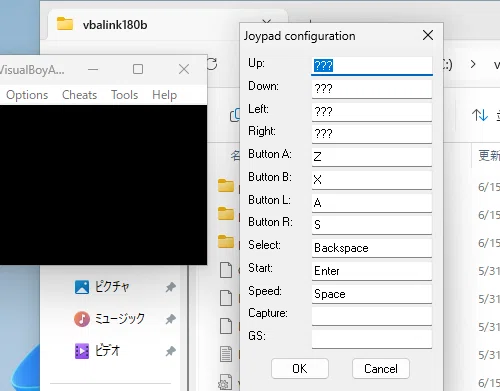This screenshot has height=391, width=500.
Task: Focus the Left key input field
Action: coord(372,111)
